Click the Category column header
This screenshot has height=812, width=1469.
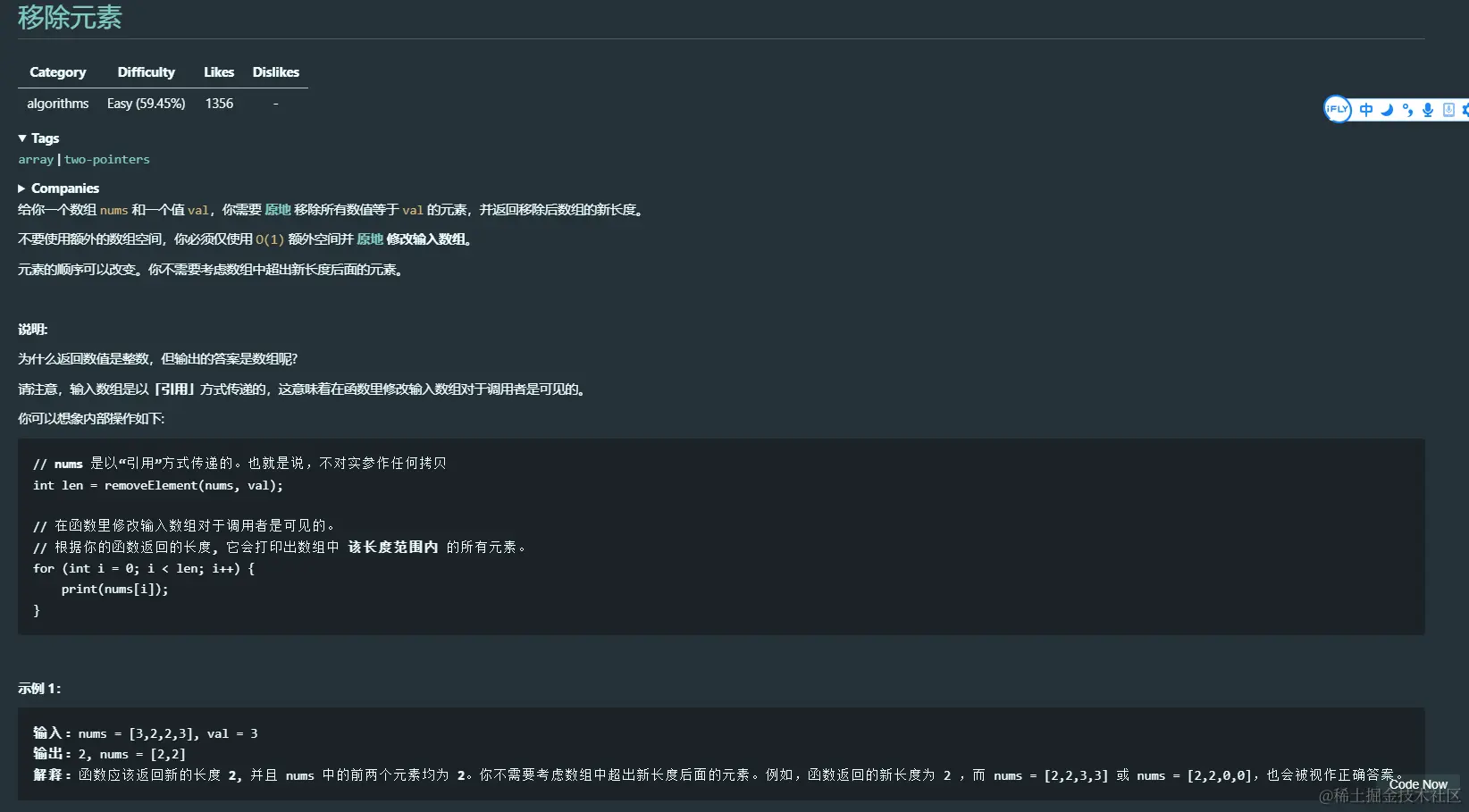[58, 72]
